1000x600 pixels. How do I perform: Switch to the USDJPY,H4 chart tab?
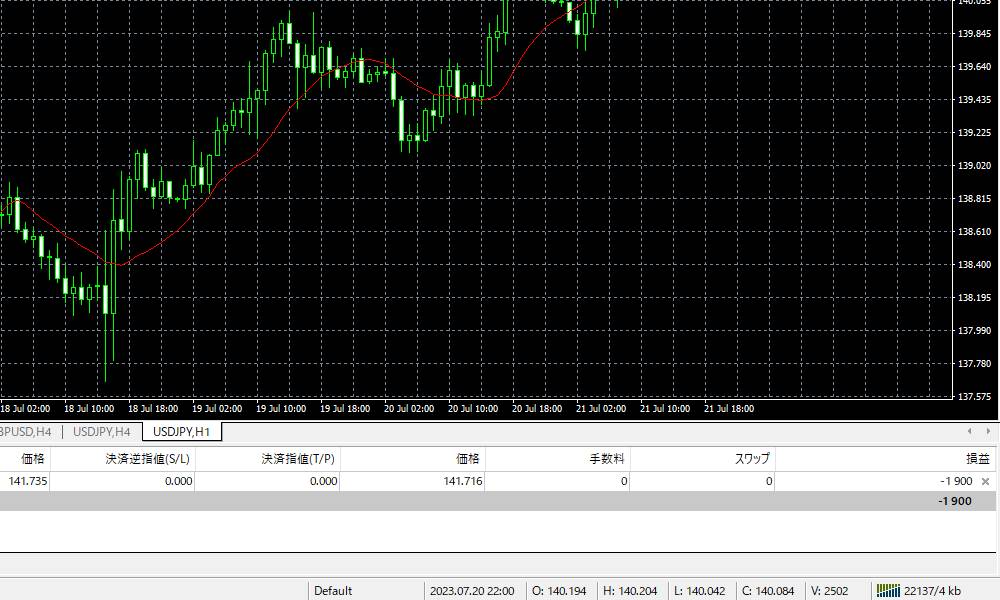pos(102,432)
